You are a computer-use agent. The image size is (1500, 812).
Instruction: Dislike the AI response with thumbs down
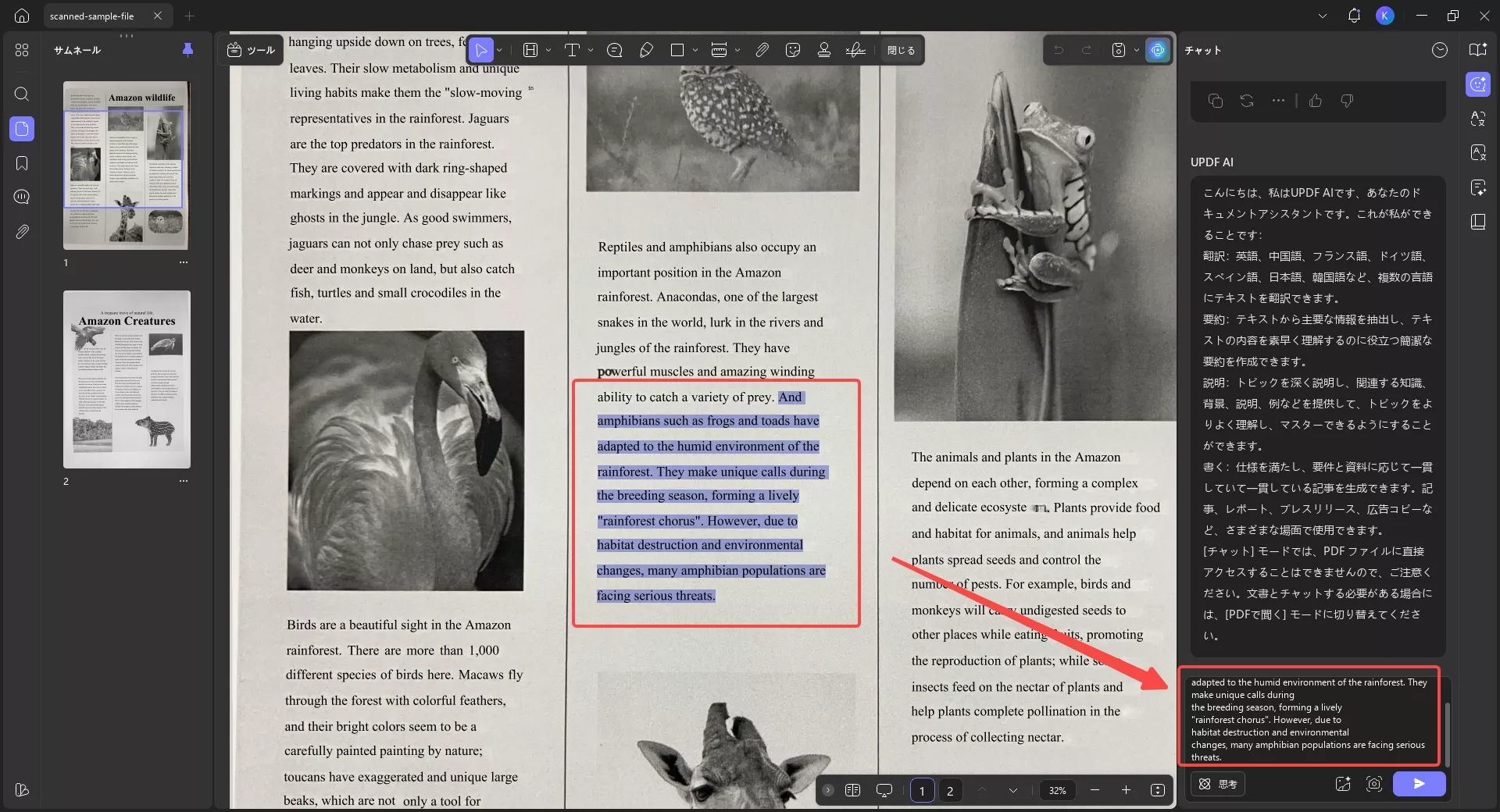(1347, 101)
